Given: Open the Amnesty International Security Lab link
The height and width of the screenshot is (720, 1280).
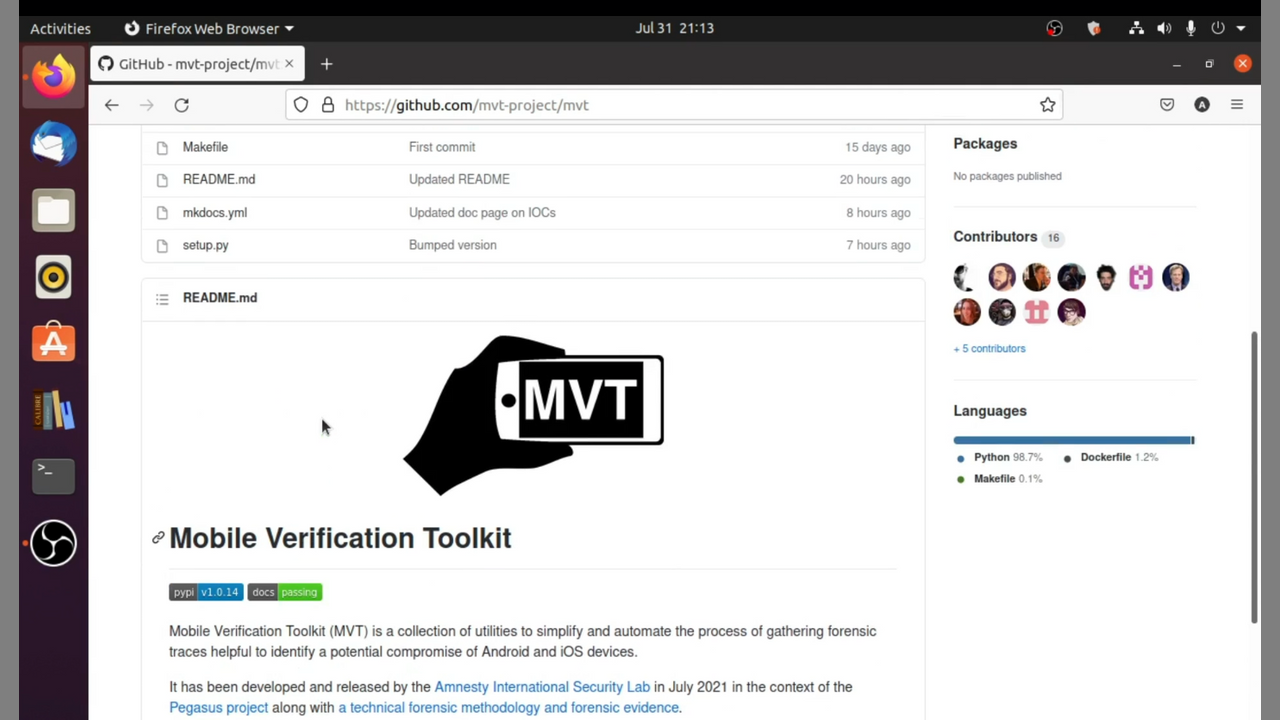Looking at the screenshot, I should tap(542, 687).
